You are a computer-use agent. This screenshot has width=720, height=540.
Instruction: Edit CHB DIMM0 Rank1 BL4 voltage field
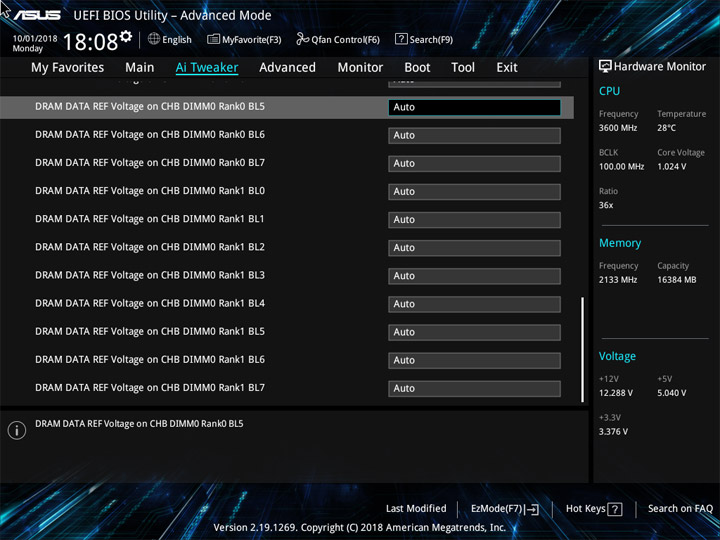[x=474, y=304]
